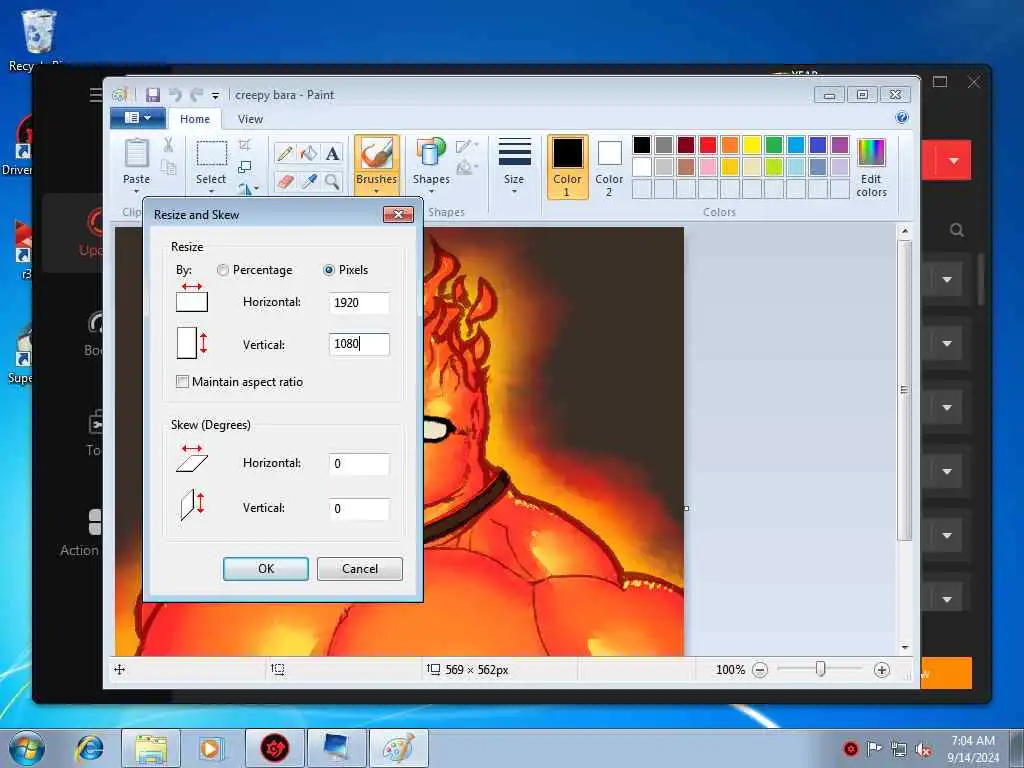Open Paint Help question mark icon
This screenshot has height=768, width=1024.
[x=902, y=118]
